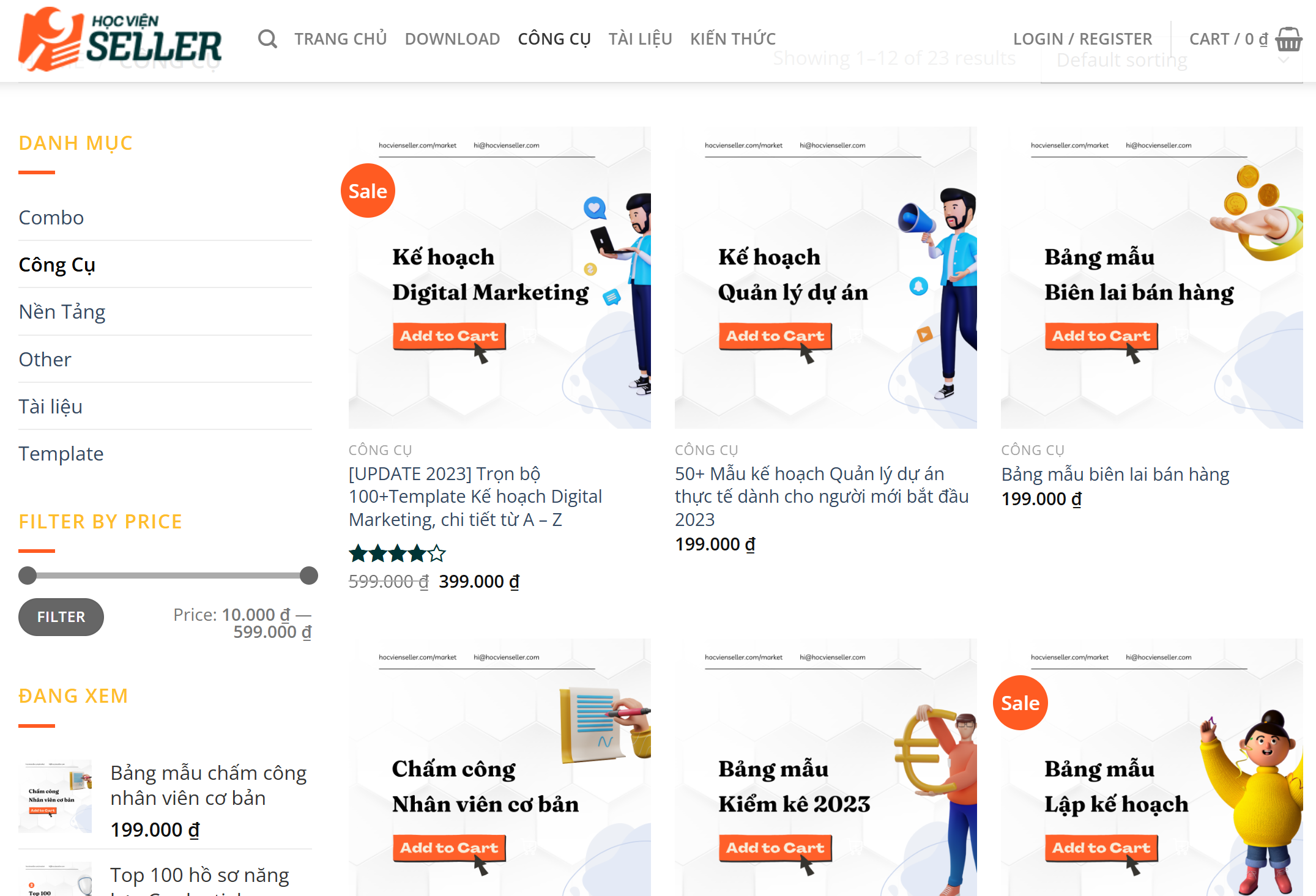Click the price range slider track
This screenshot has width=1316, height=896.
pos(168,576)
